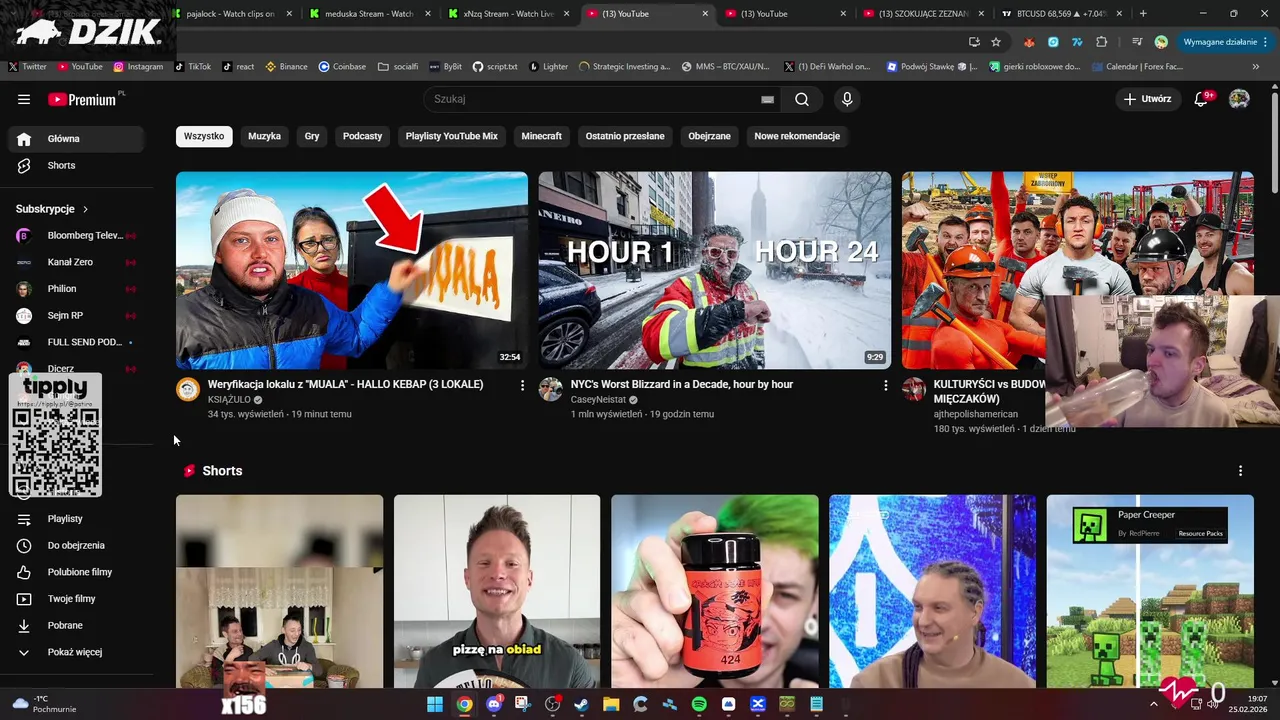Screen dimensions: 1280x720
Task: Switch to pajalock Watch clips tab
Action: (232, 14)
